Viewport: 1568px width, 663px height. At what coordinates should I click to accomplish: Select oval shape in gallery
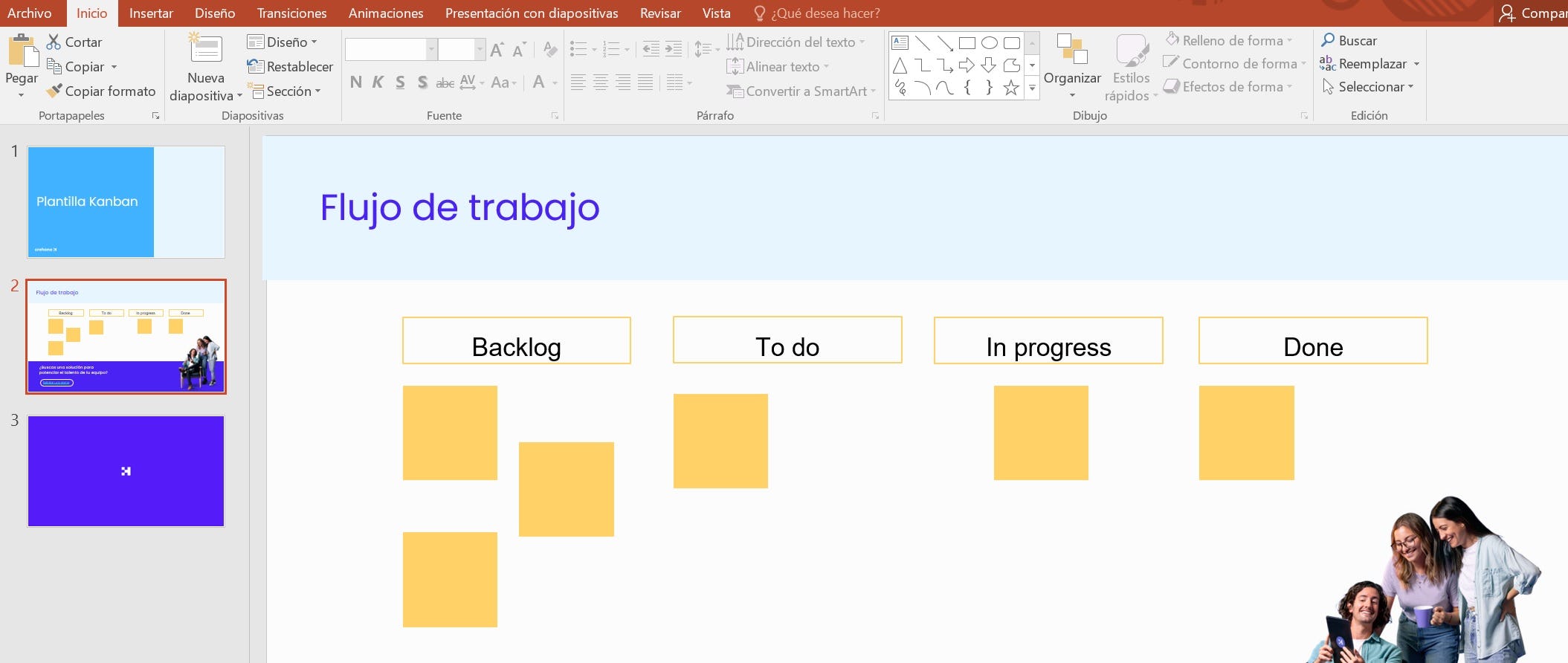point(989,42)
